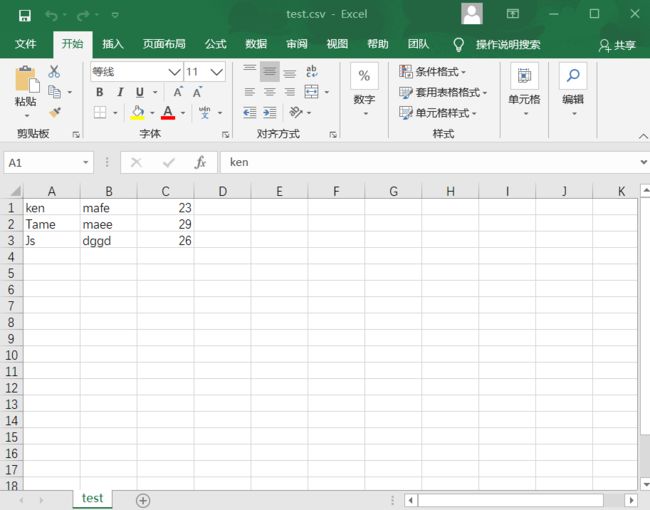Click the A1 Name Box
650x510 pixels.
49,163
